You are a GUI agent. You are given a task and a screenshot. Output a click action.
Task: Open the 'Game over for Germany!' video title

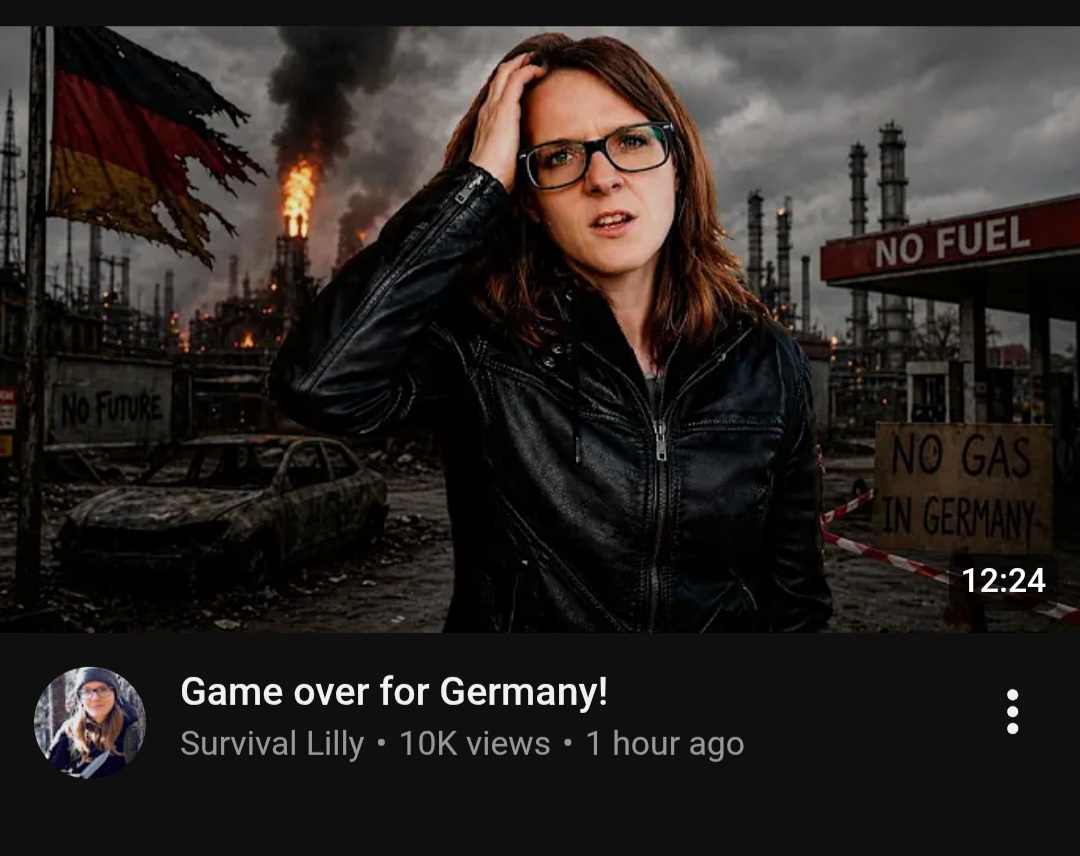[x=394, y=691]
